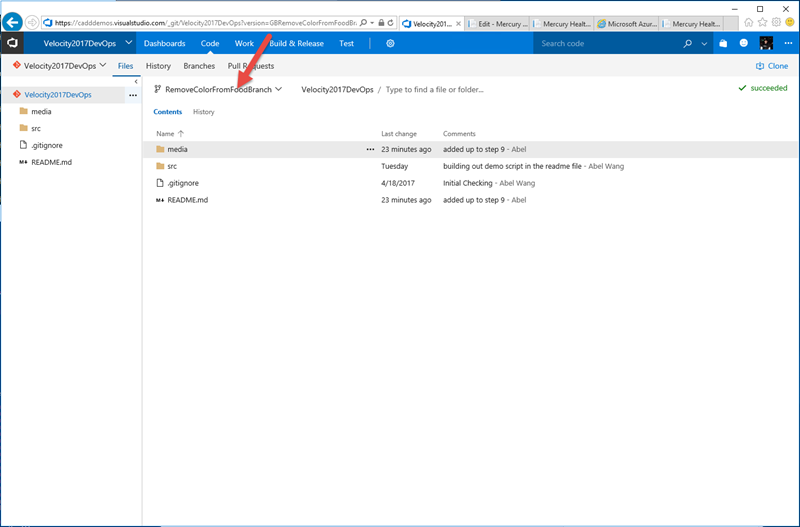Open the user profile avatar
The image size is (800, 527).
click(x=766, y=43)
